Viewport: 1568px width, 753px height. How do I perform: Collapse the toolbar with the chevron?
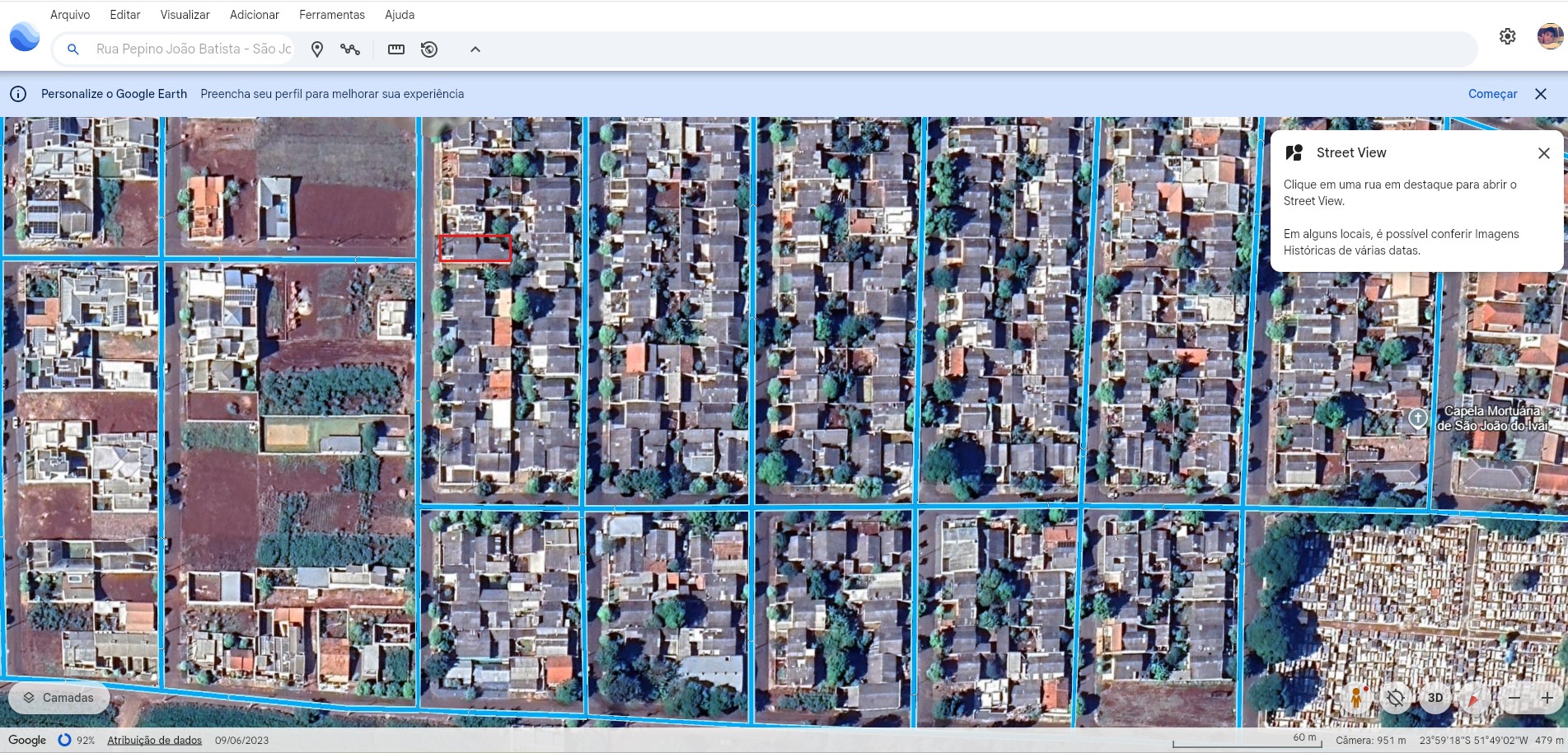click(x=475, y=49)
